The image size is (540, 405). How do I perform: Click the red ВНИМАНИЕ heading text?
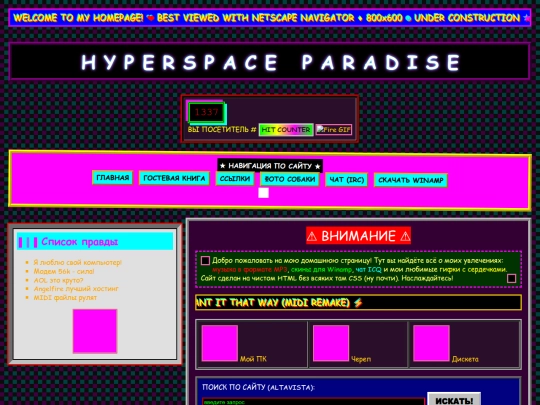point(358,236)
